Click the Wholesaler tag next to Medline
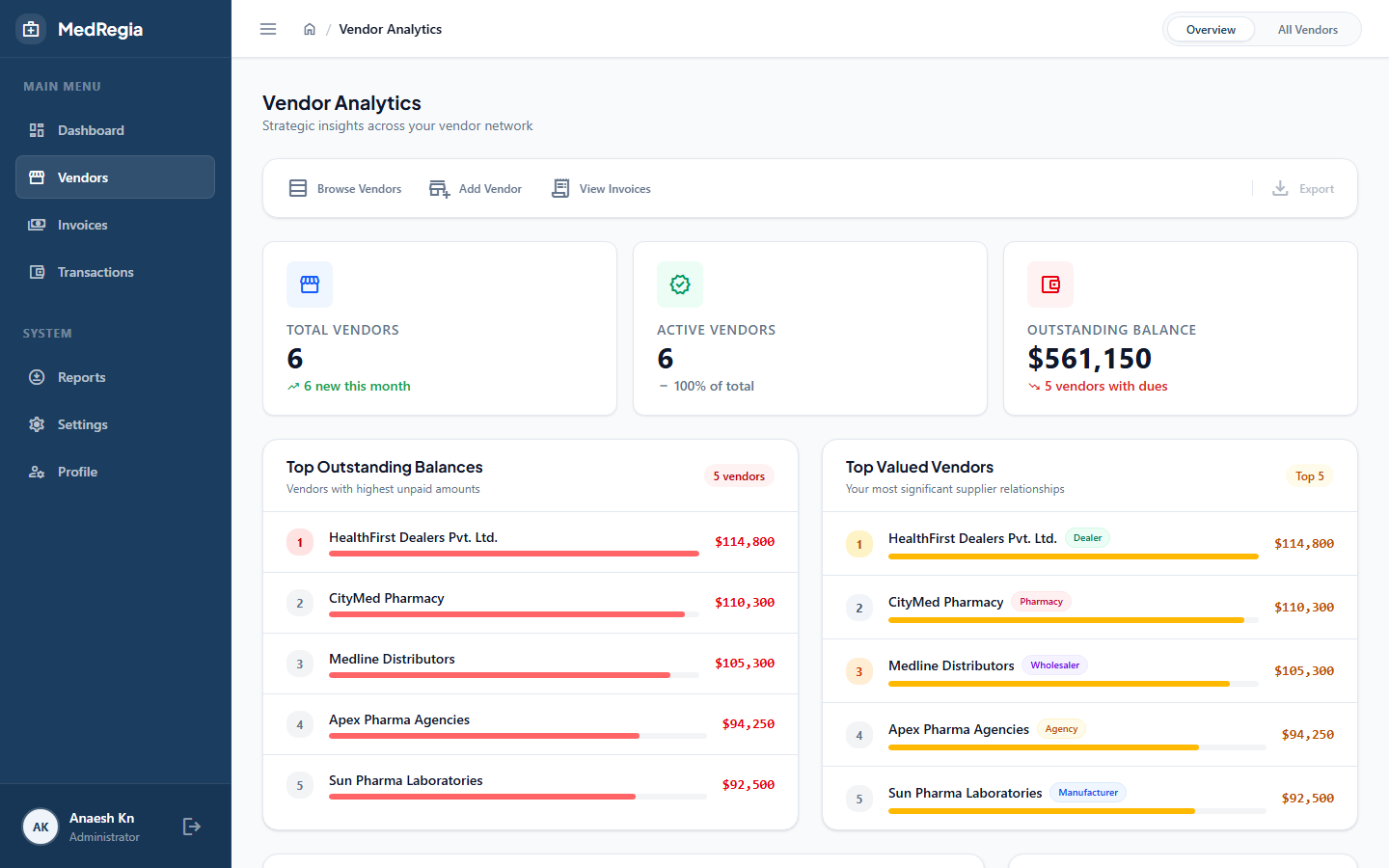The height and width of the screenshot is (868, 1389). tap(1054, 665)
